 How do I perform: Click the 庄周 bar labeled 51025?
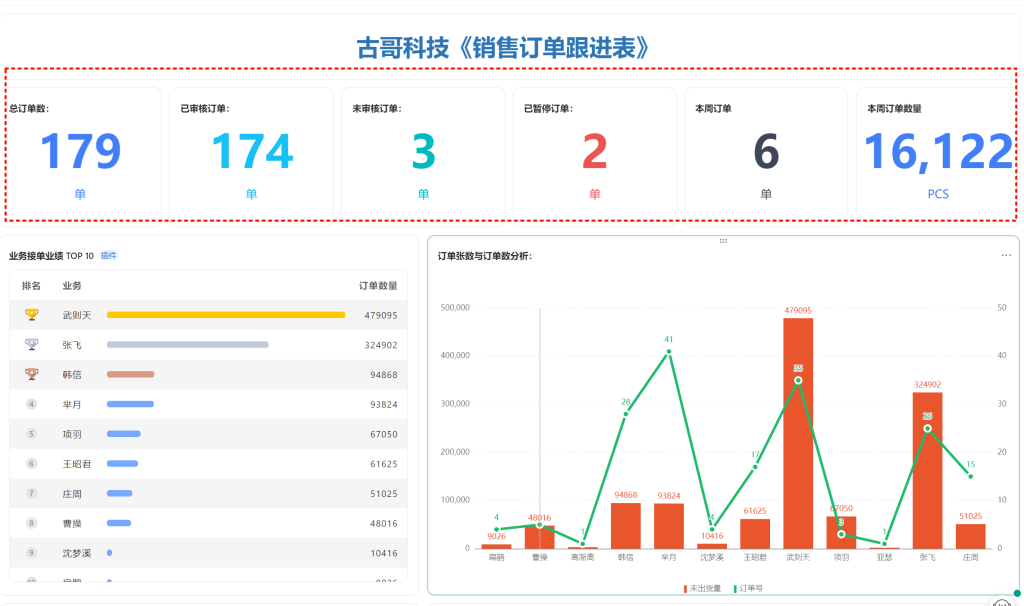(x=970, y=536)
